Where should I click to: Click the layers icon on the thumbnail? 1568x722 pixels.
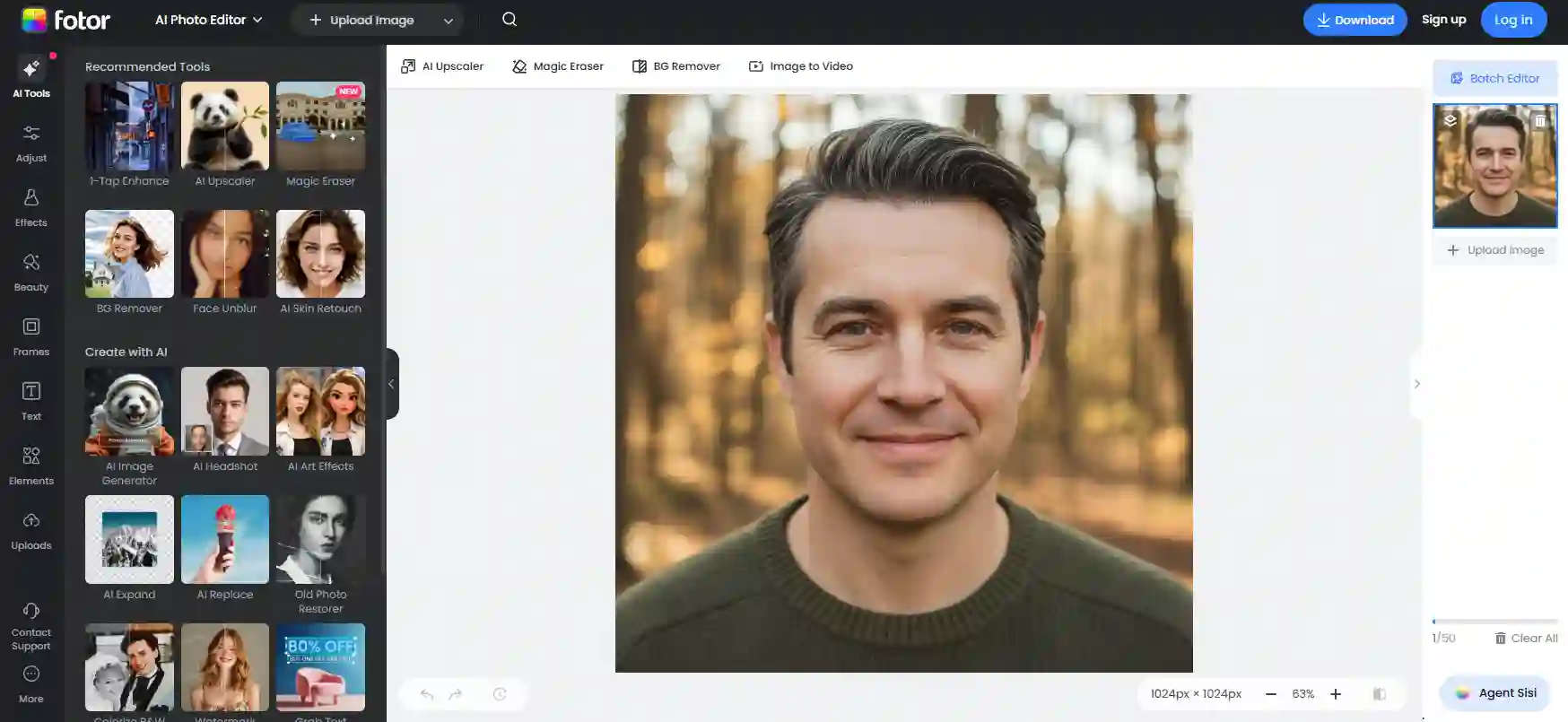1450,120
